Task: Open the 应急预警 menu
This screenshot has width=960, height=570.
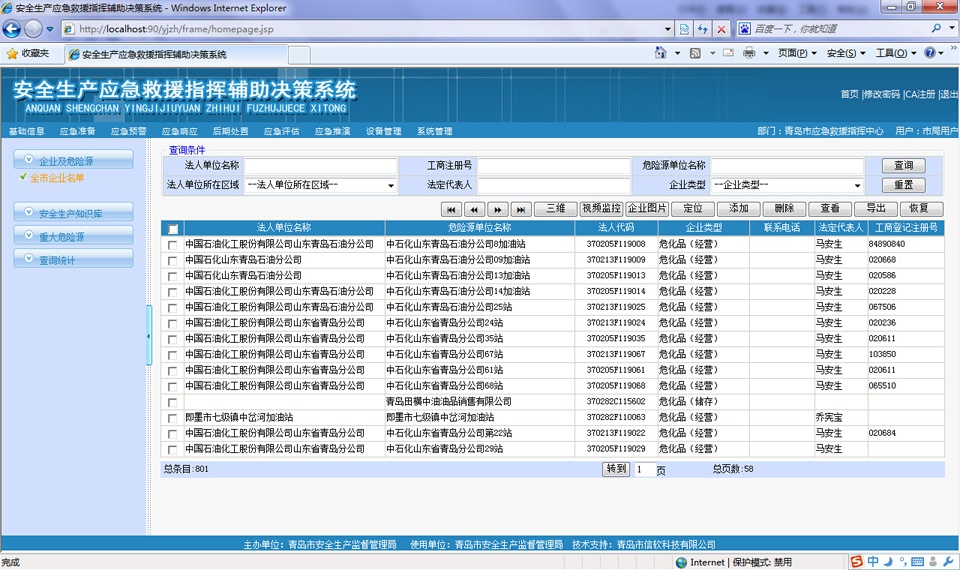Action: click(x=128, y=131)
